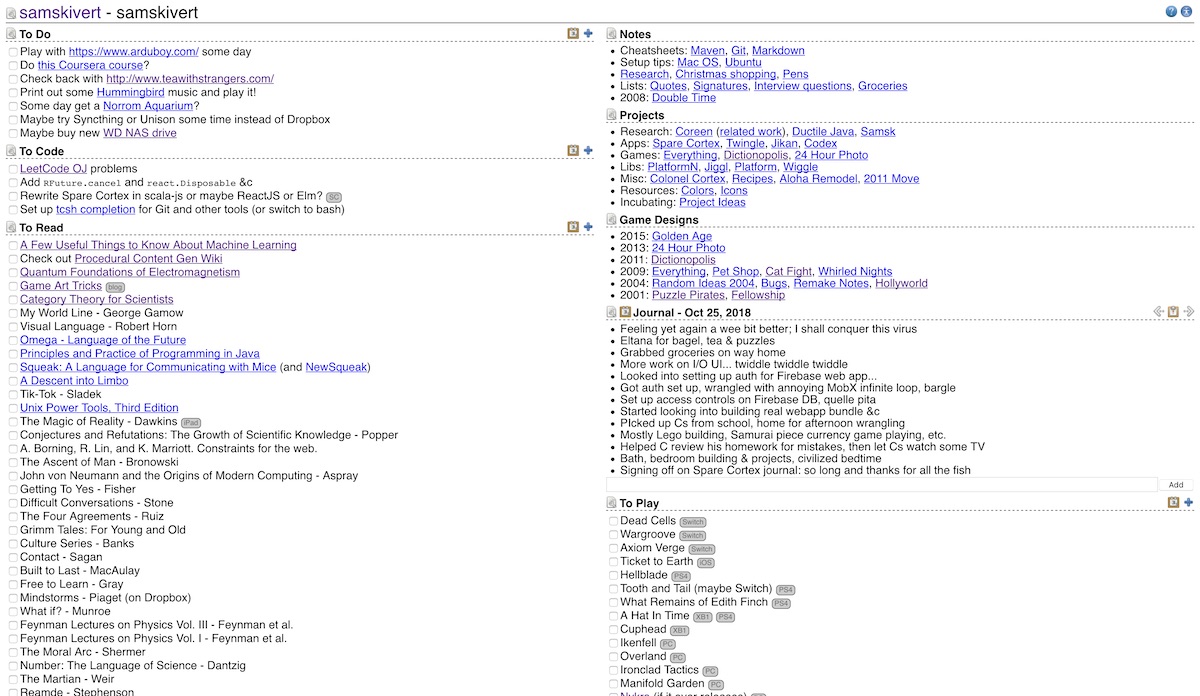Open the Ubuntu setup tips link
Image resolution: width=1200 pixels, height=696 pixels.
743,62
